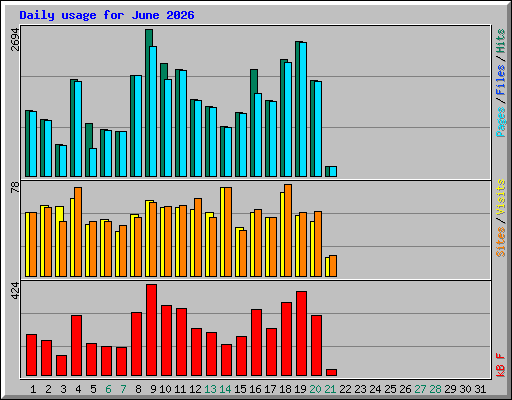Viewport: 512px width, 400px height.
Task: Click green weekend day 20 label
Action: (x=315, y=389)
